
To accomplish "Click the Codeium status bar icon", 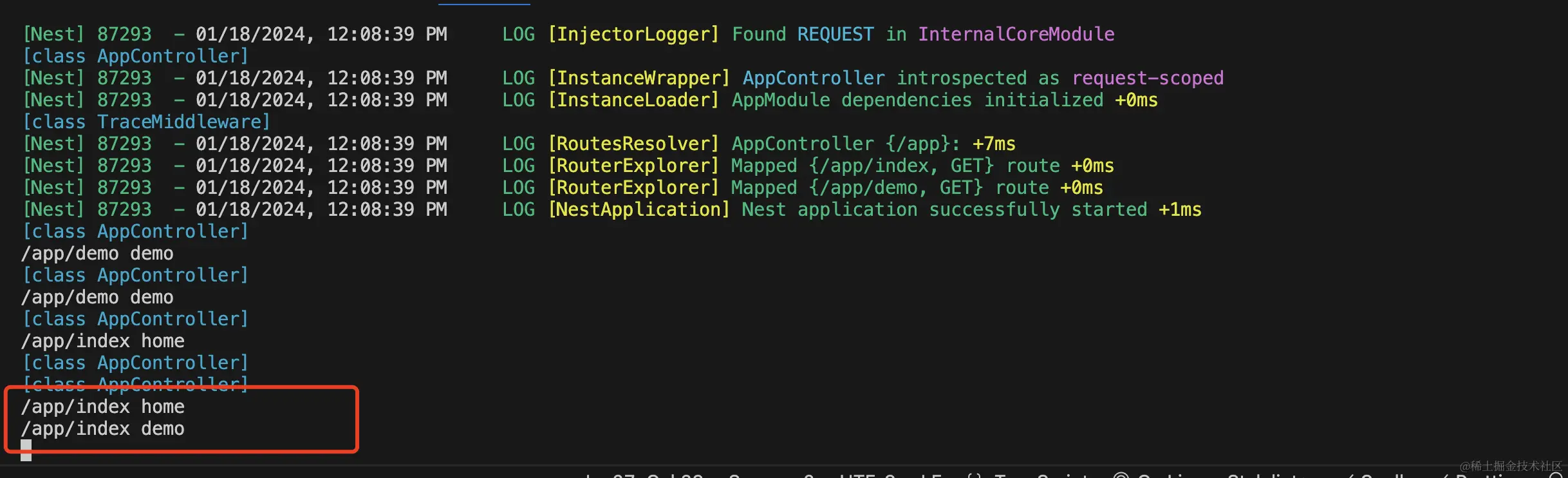I will tap(1121, 475).
